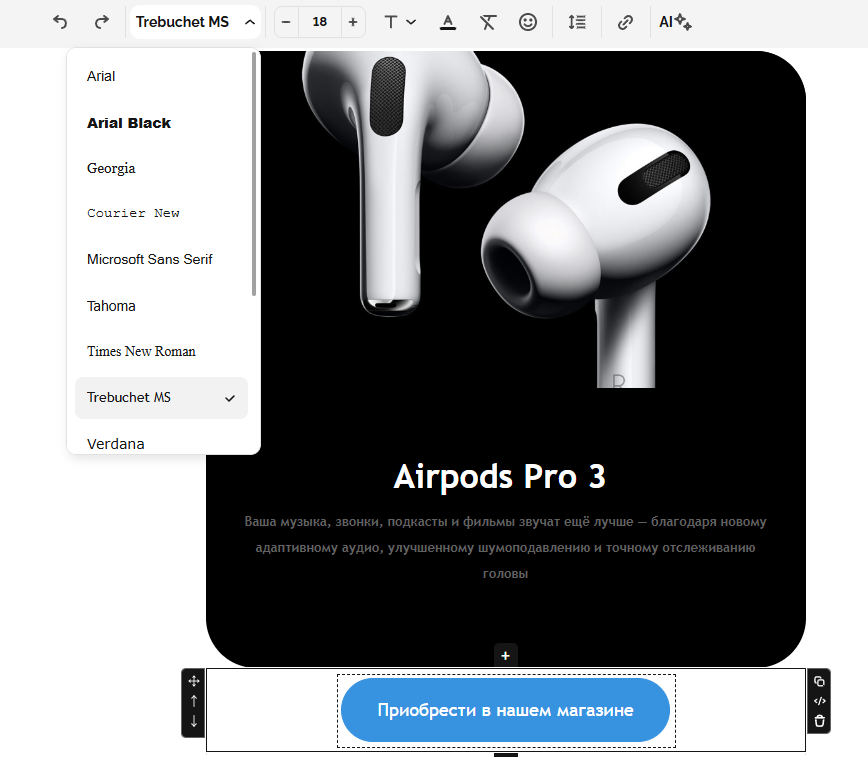Click the redo arrow icon
Image resolution: width=868 pixels, height=757 pixels.
[x=101, y=22]
